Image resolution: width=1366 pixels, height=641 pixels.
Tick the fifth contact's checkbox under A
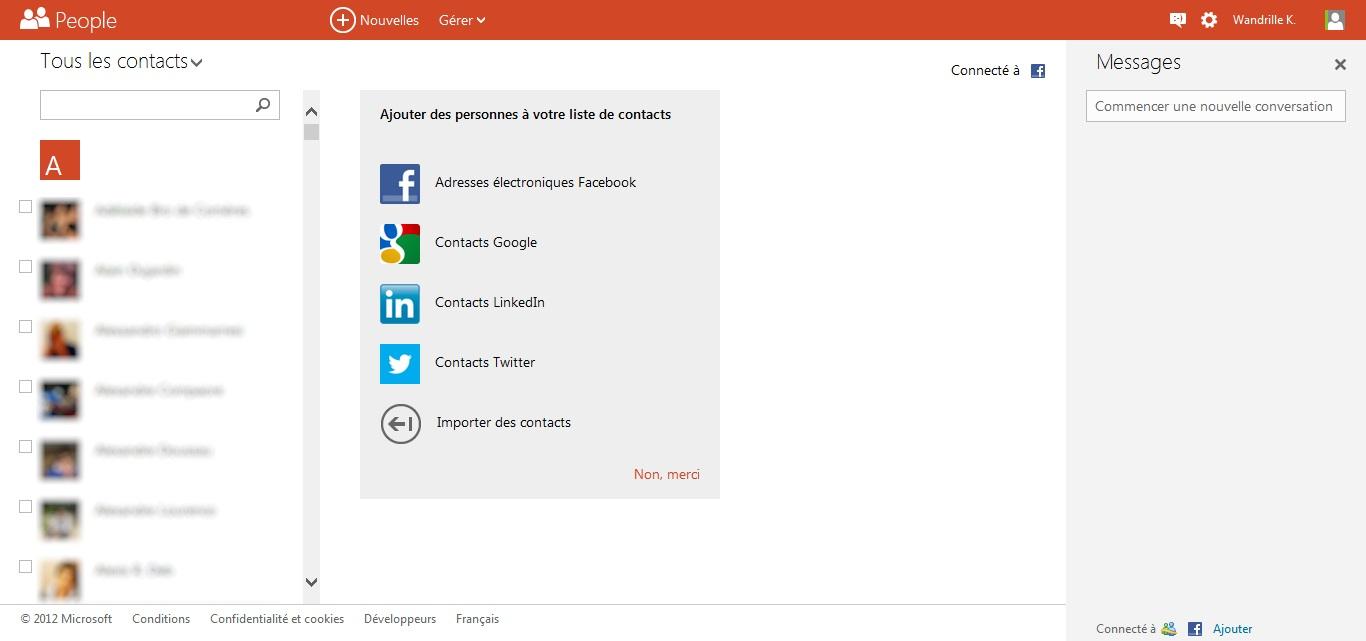coord(26,447)
